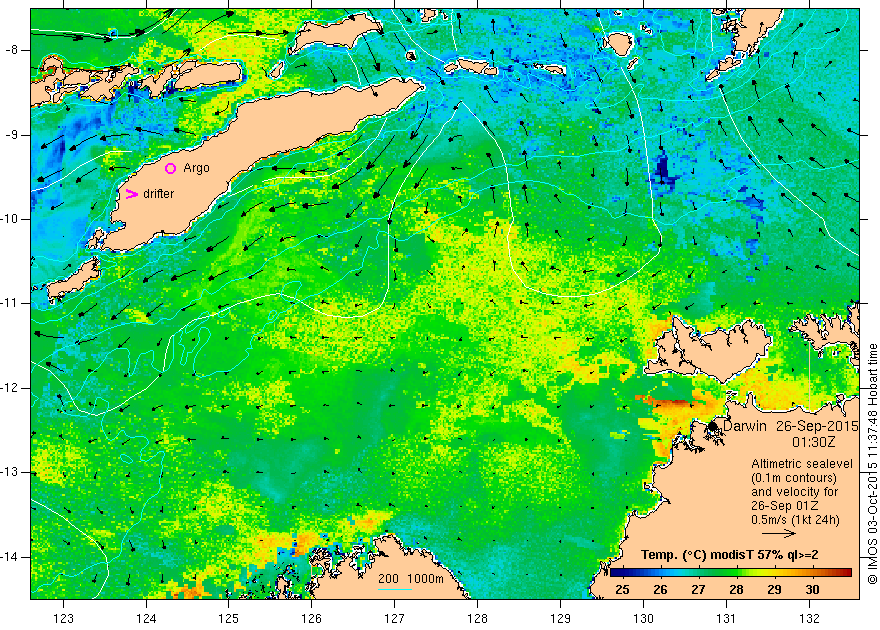Click the 26 value on color scale

(660, 590)
